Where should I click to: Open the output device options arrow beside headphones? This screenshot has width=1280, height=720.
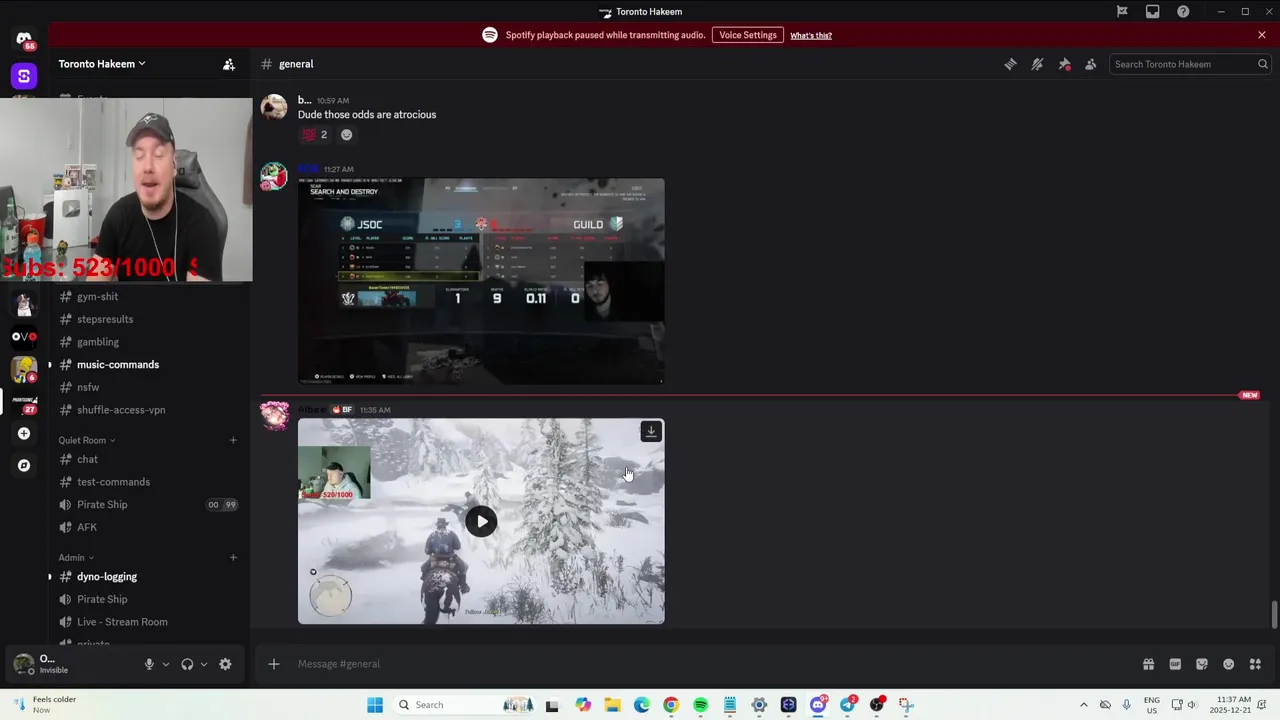click(x=204, y=664)
